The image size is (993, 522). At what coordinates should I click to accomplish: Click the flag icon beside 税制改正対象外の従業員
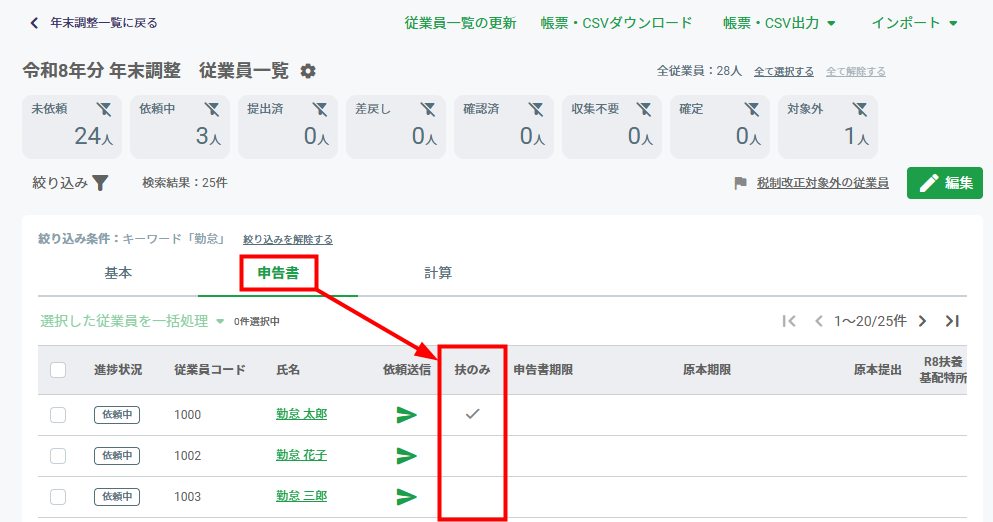tap(740, 183)
